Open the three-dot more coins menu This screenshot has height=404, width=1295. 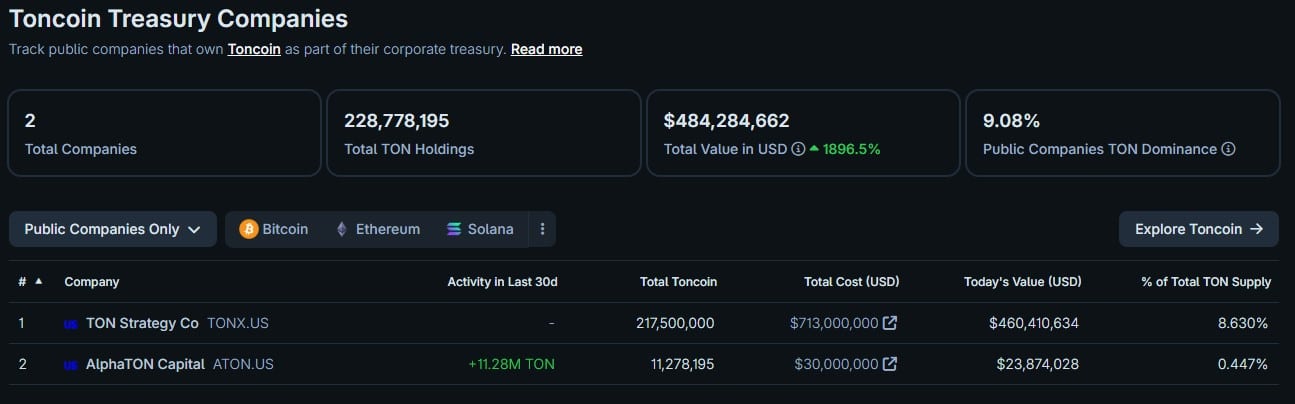click(542, 229)
